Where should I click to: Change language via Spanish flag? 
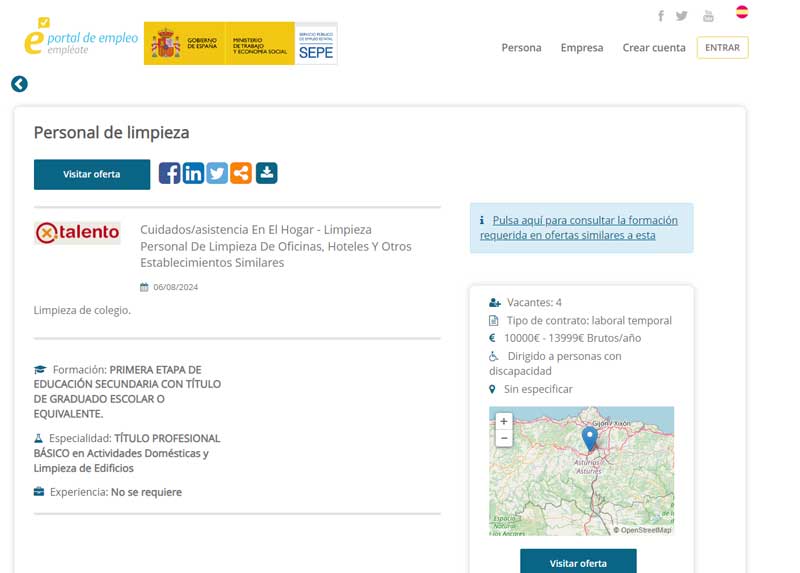click(742, 12)
